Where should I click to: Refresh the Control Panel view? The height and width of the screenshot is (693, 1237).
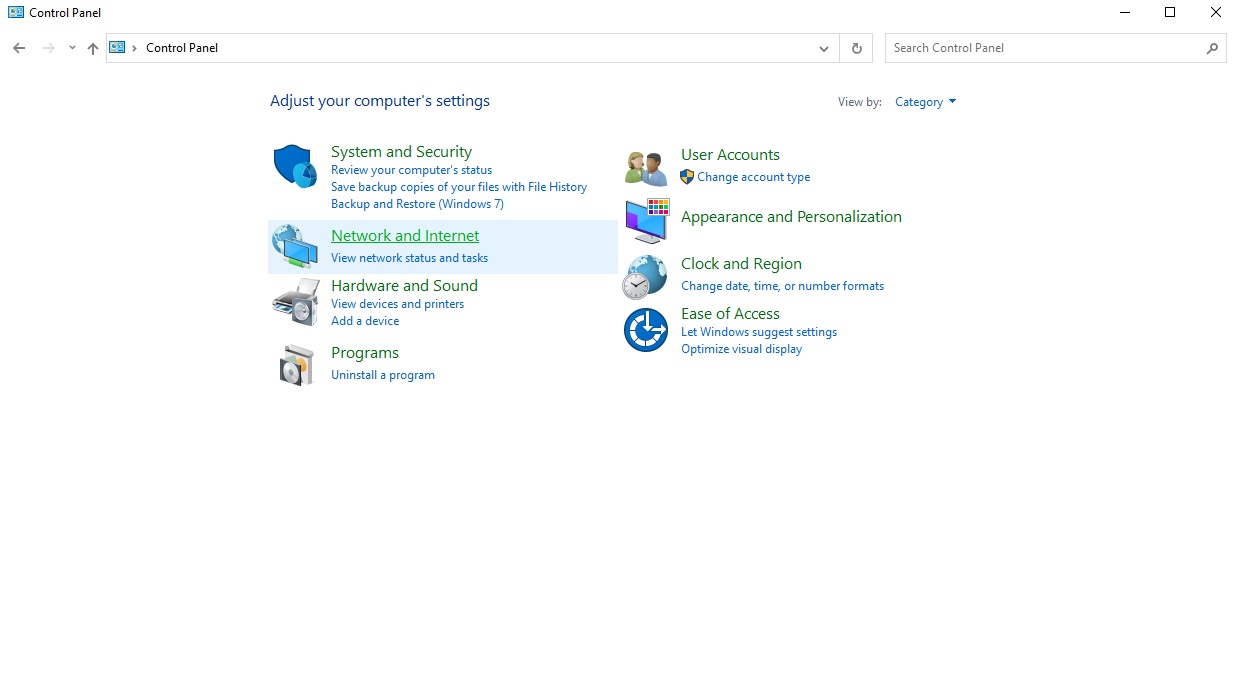(856, 48)
